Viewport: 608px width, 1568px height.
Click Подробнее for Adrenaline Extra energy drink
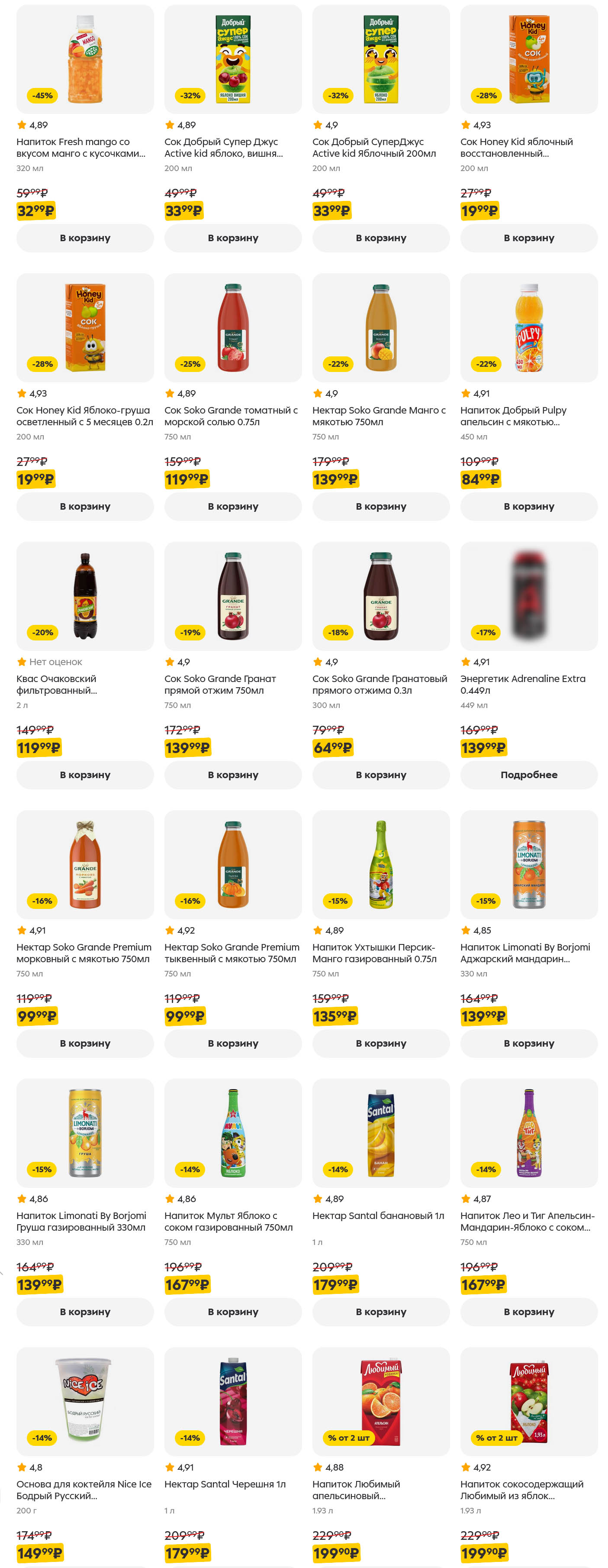point(528,775)
